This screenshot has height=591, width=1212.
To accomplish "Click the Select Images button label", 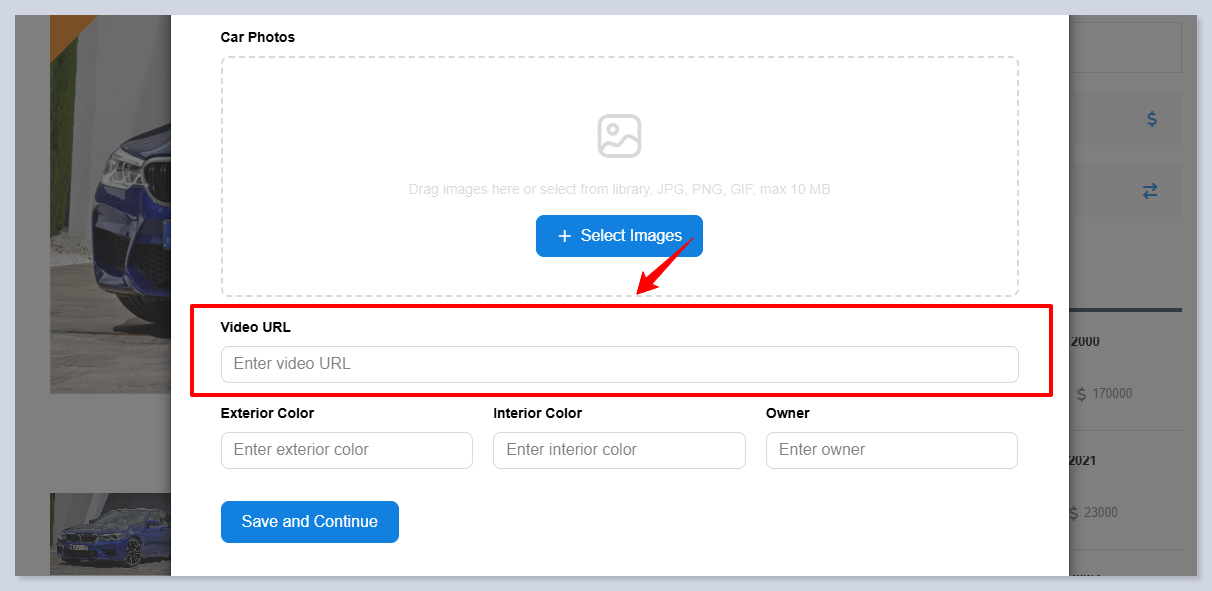I will [631, 236].
